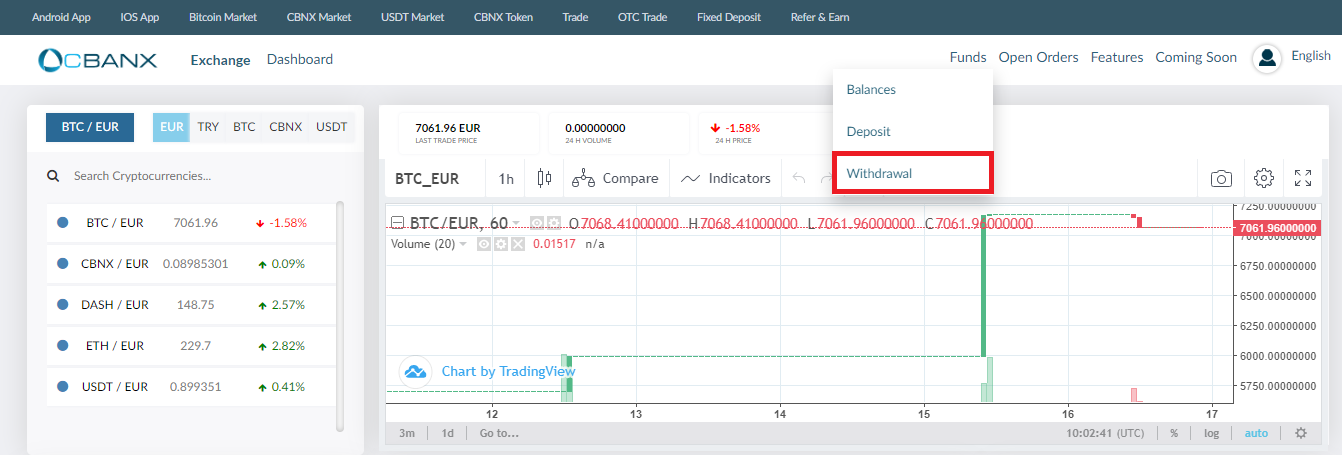Open bottom bar chart settings gear

pyautogui.click(x=1301, y=433)
